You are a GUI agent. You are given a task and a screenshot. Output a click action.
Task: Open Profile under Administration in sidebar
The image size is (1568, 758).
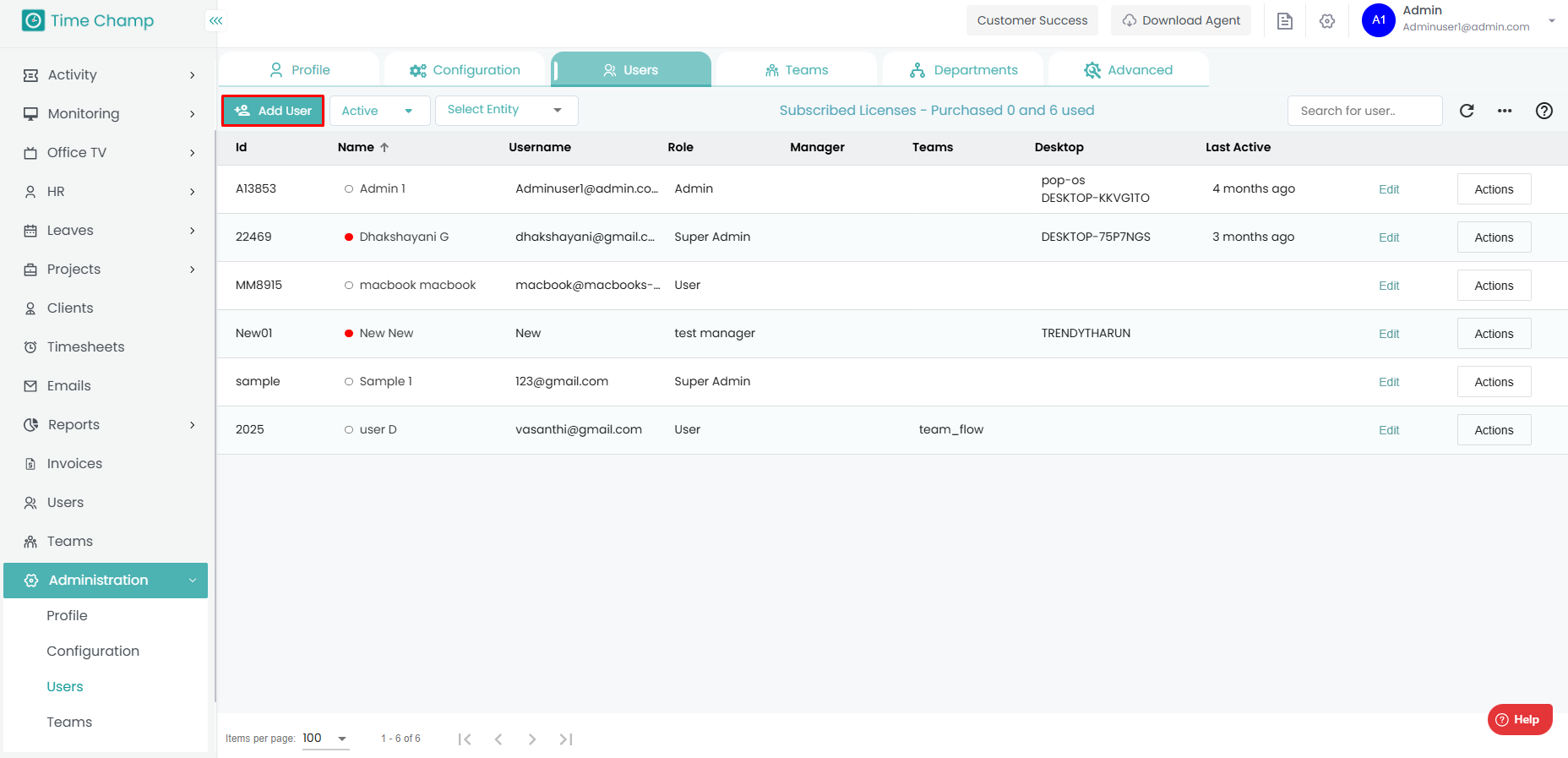(x=67, y=616)
